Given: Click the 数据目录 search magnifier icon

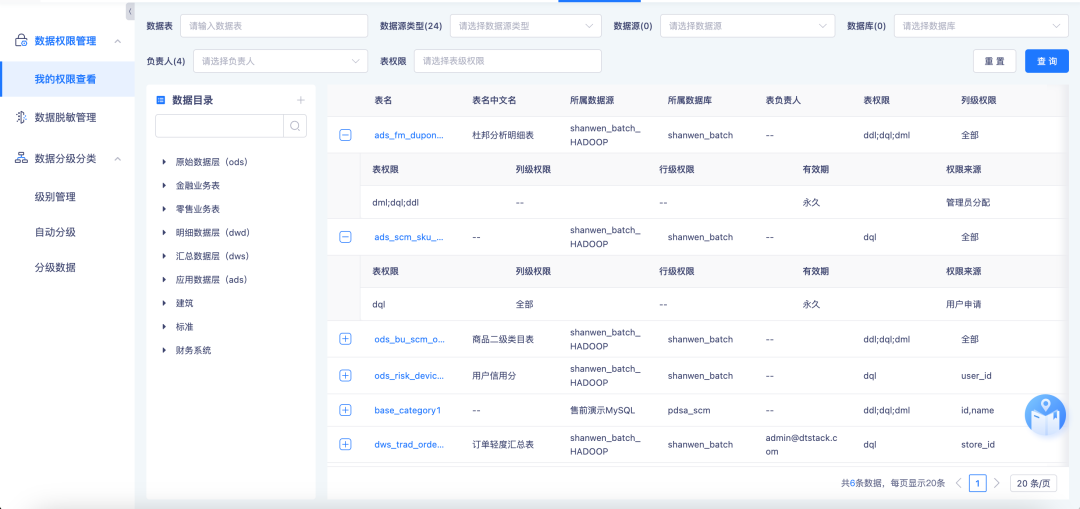Looking at the screenshot, I should coord(295,126).
